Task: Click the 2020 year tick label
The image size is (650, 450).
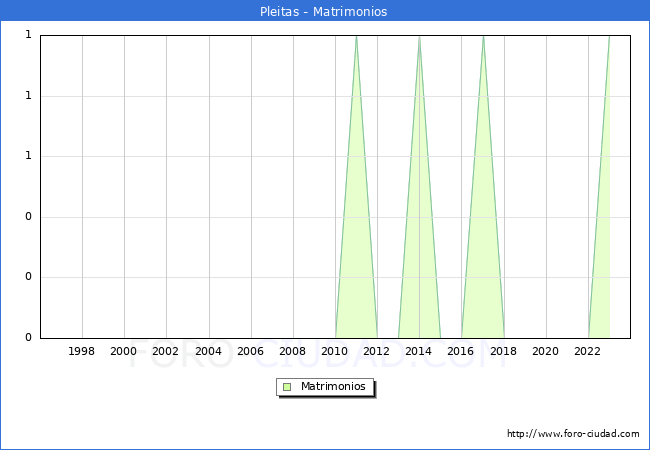Action: click(x=546, y=351)
